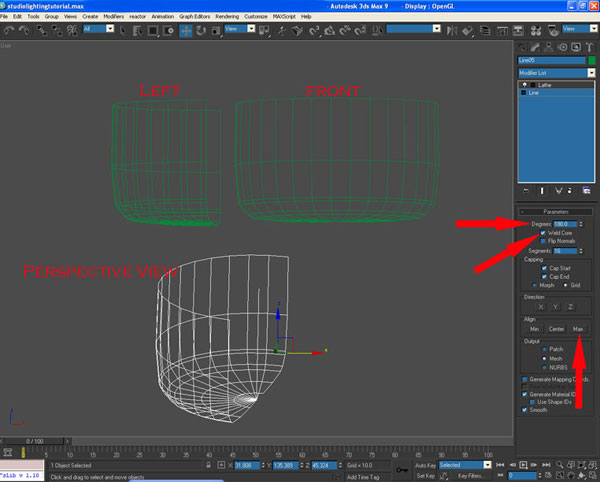Open the Utilities hammer panel tab

tap(589, 47)
